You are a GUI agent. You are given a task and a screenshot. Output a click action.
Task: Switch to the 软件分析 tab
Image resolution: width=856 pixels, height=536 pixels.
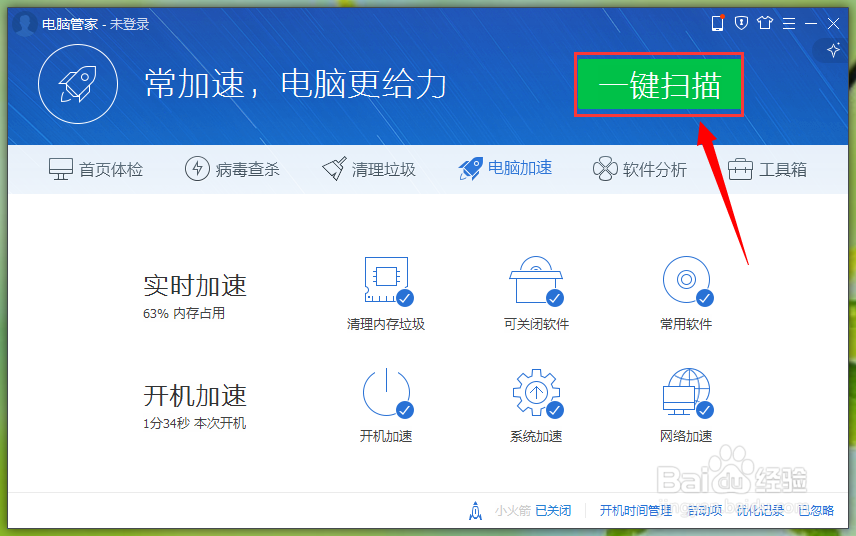[640, 169]
